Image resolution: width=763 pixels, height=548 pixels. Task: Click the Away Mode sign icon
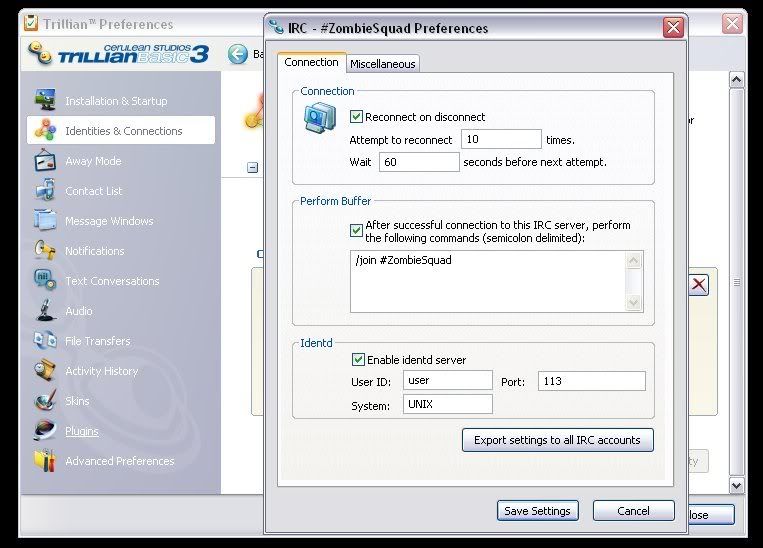tap(45, 160)
